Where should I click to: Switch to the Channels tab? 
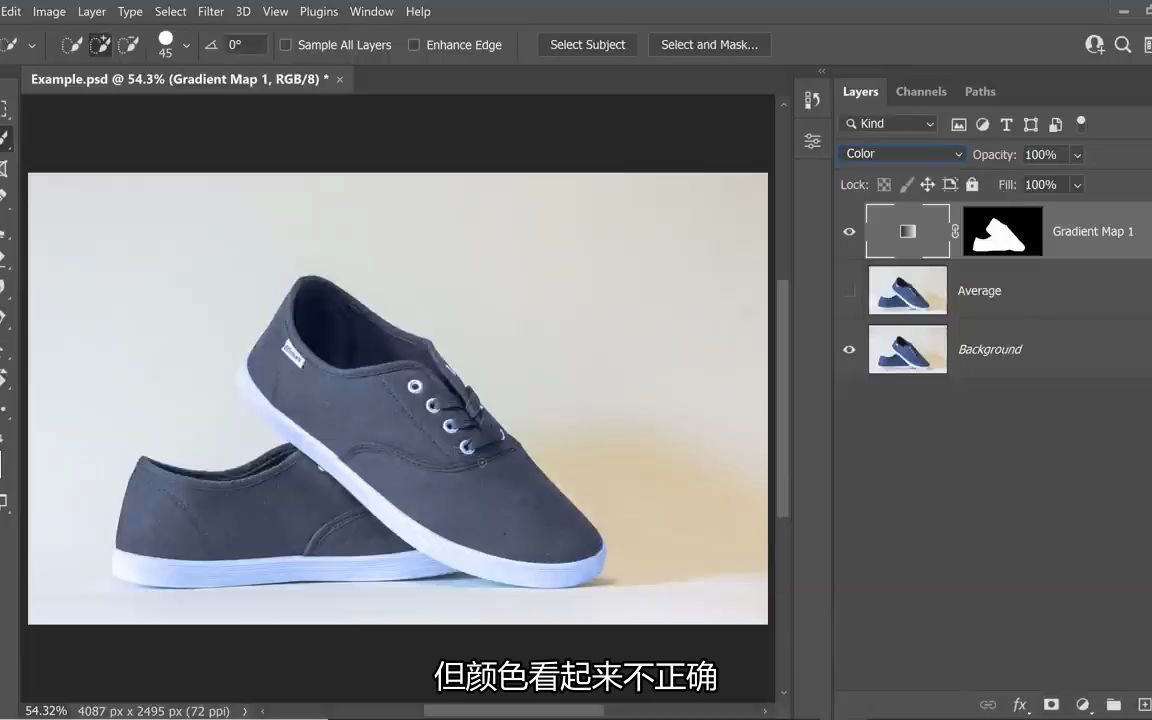coord(921,91)
